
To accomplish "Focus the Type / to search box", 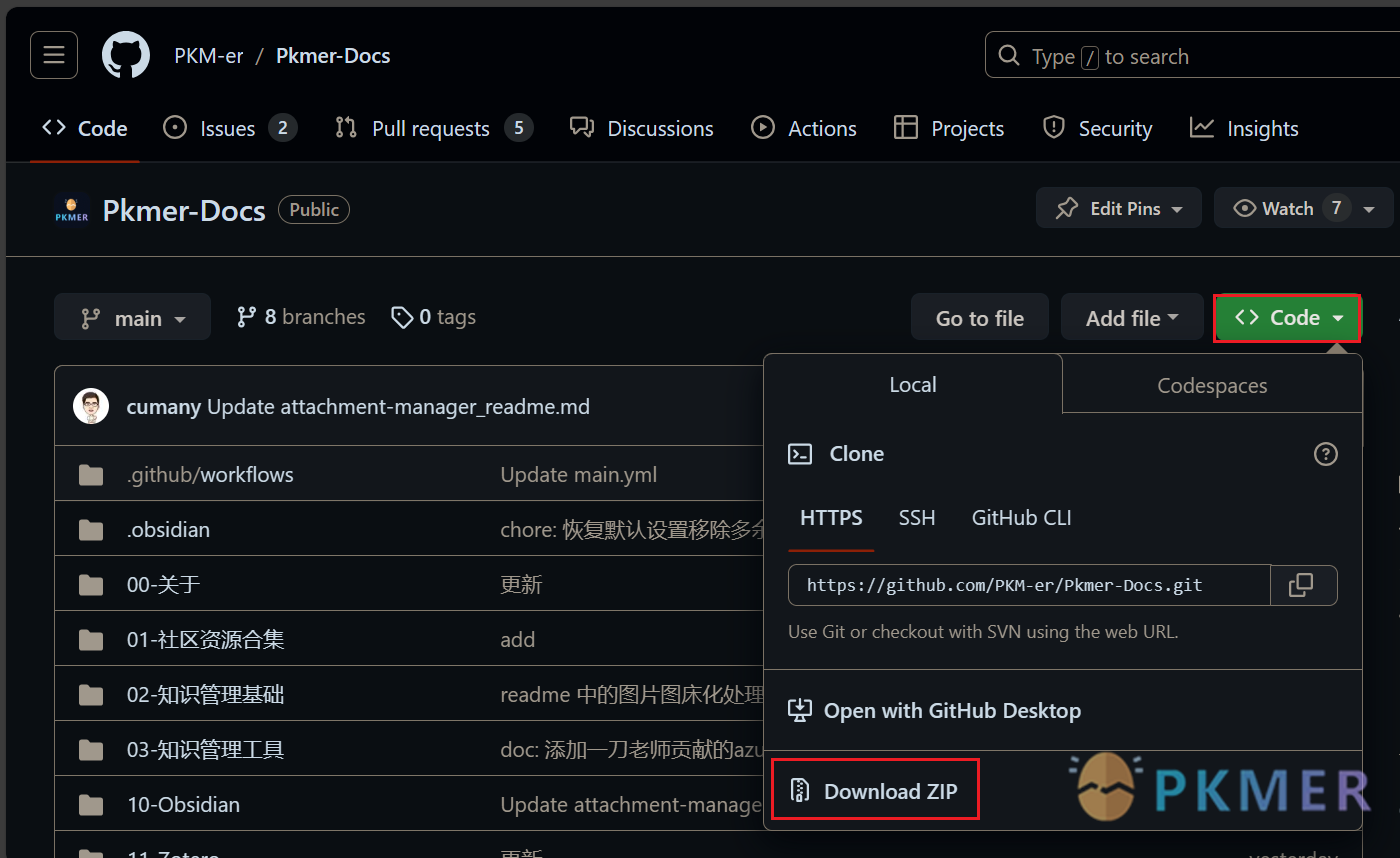I will tap(1190, 56).
